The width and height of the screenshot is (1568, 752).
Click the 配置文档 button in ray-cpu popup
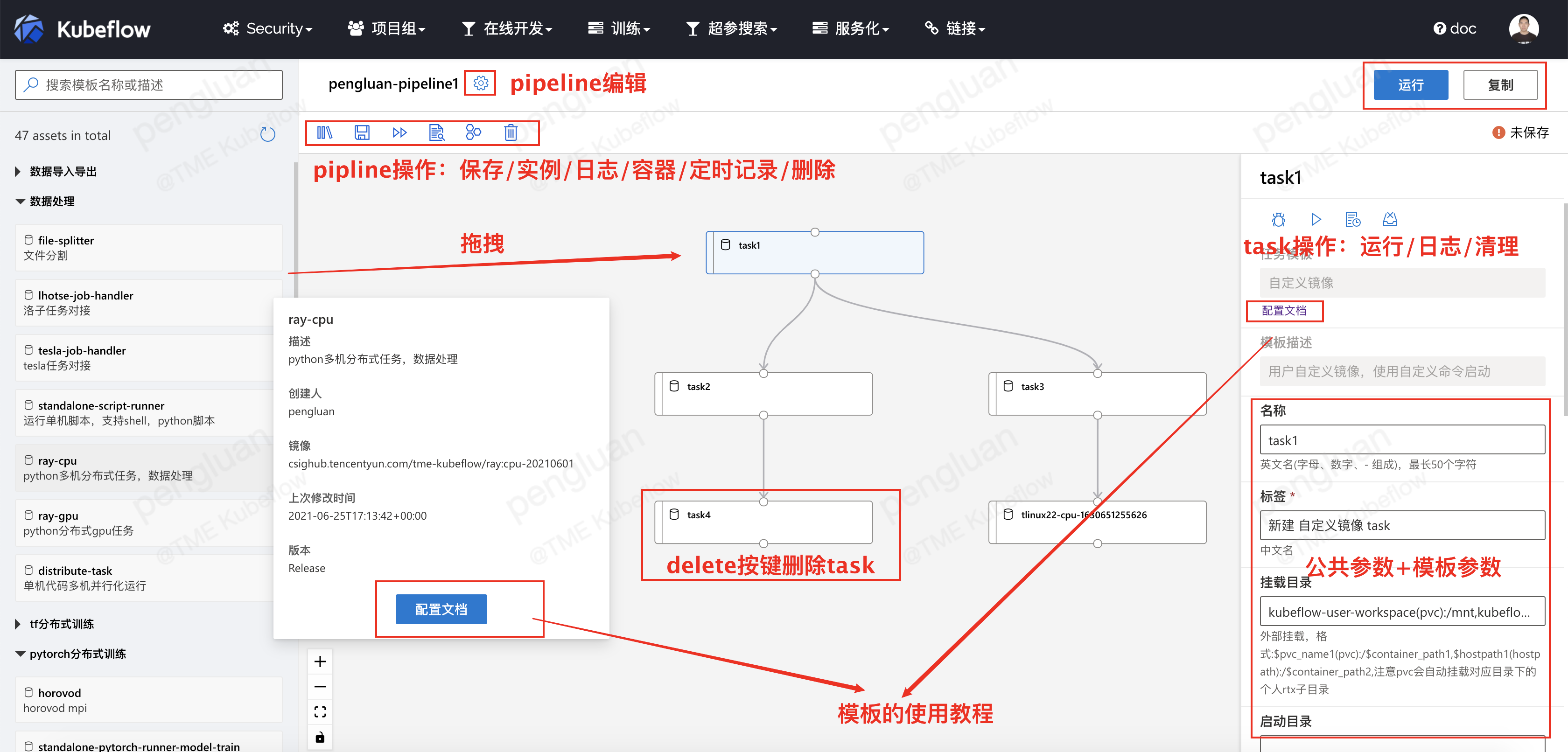pos(441,609)
